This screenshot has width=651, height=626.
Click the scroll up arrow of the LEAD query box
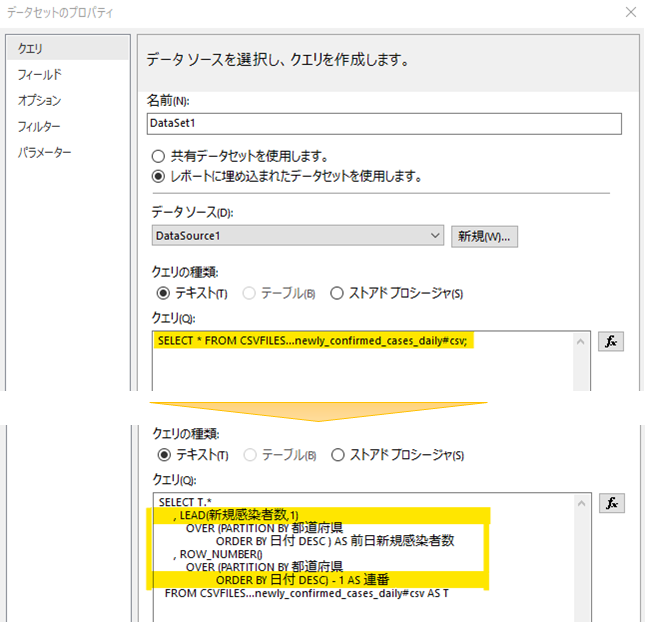point(581,502)
